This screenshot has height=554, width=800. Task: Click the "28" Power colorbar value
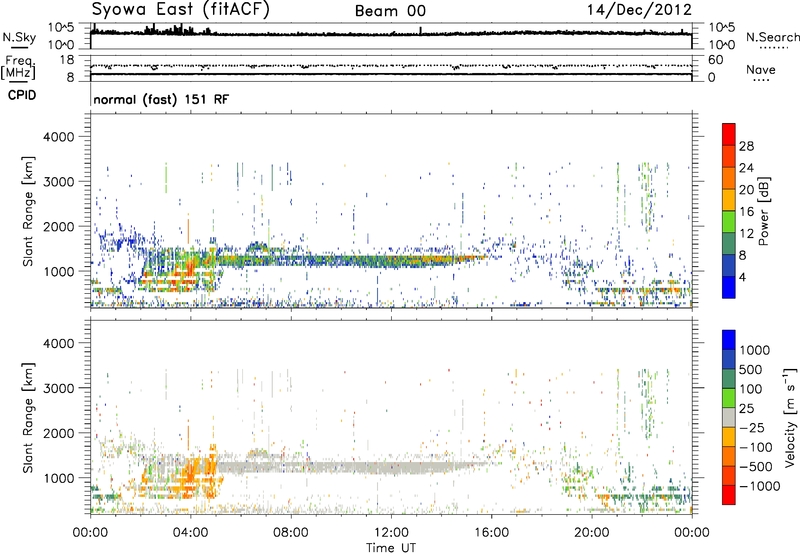[x=746, y=146]
